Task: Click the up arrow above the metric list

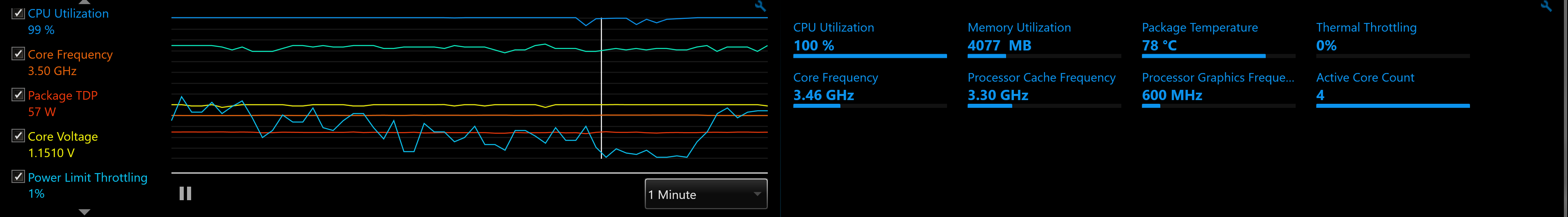Action: 84,2
